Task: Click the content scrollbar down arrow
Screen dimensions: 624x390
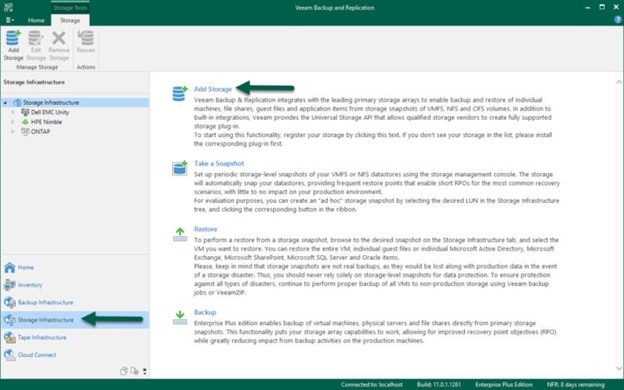Action: [618, 369]
